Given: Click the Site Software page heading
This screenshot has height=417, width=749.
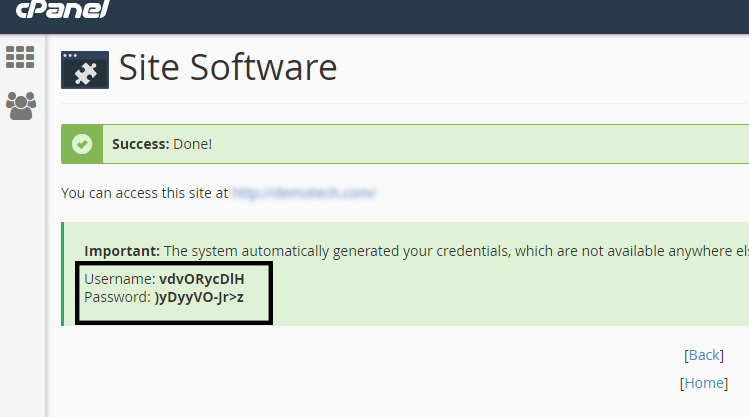Looking at the screenshot, I should (227, 68).
